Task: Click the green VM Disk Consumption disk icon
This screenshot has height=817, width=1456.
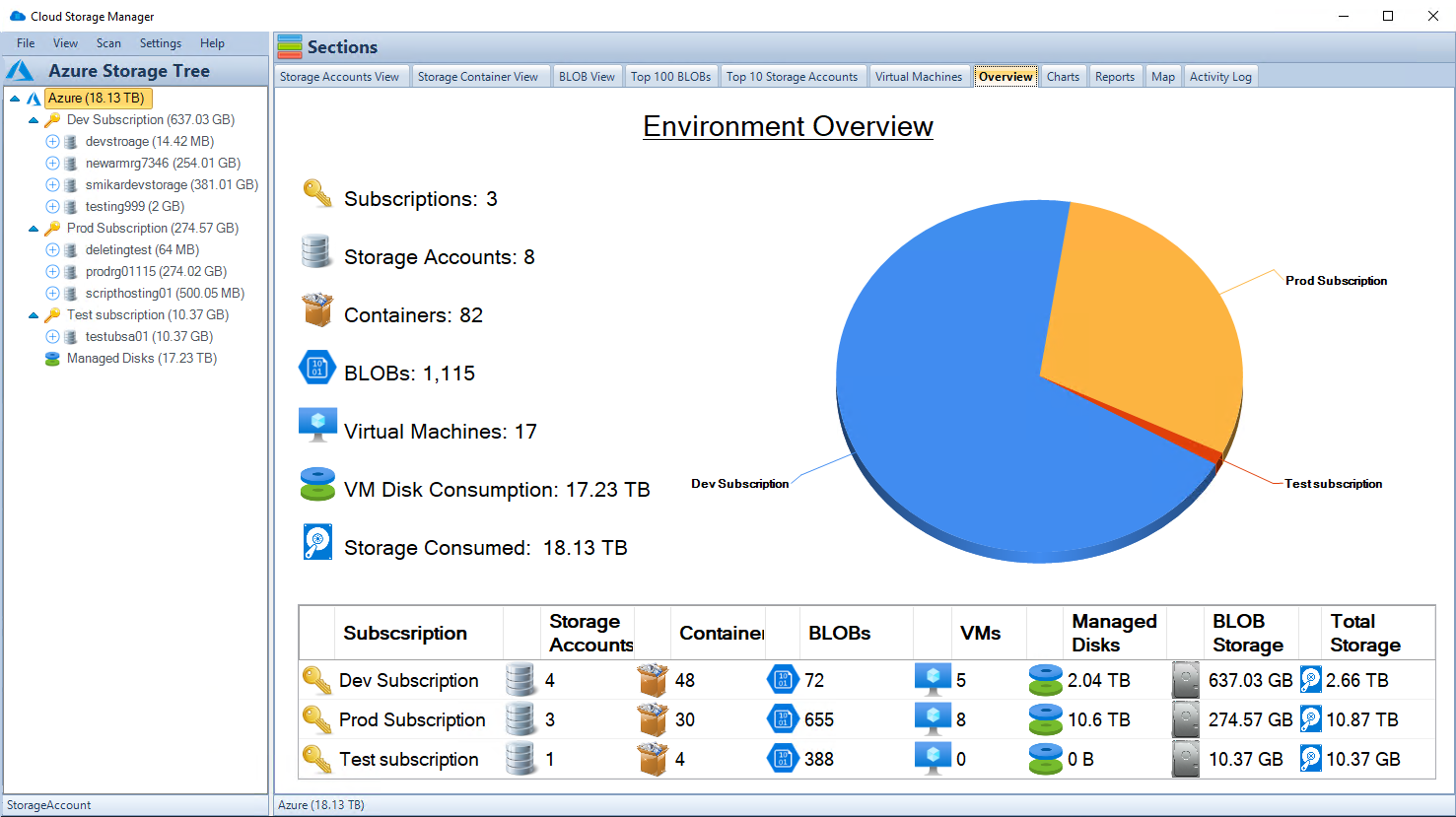Action: (x=316, y=484)
